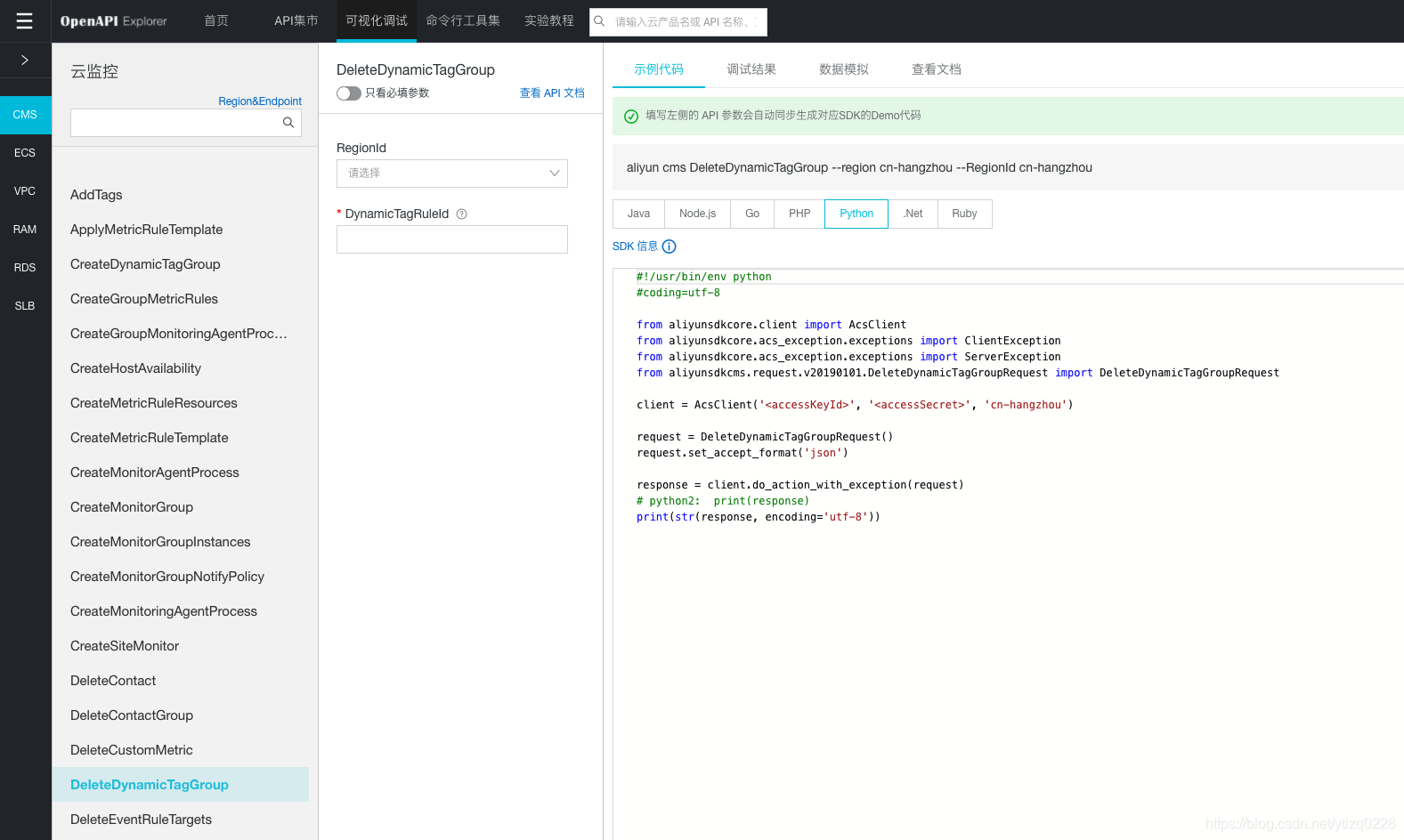Click the DynamicTagRuleId help question icon
1404x840 pixels.
461,214
